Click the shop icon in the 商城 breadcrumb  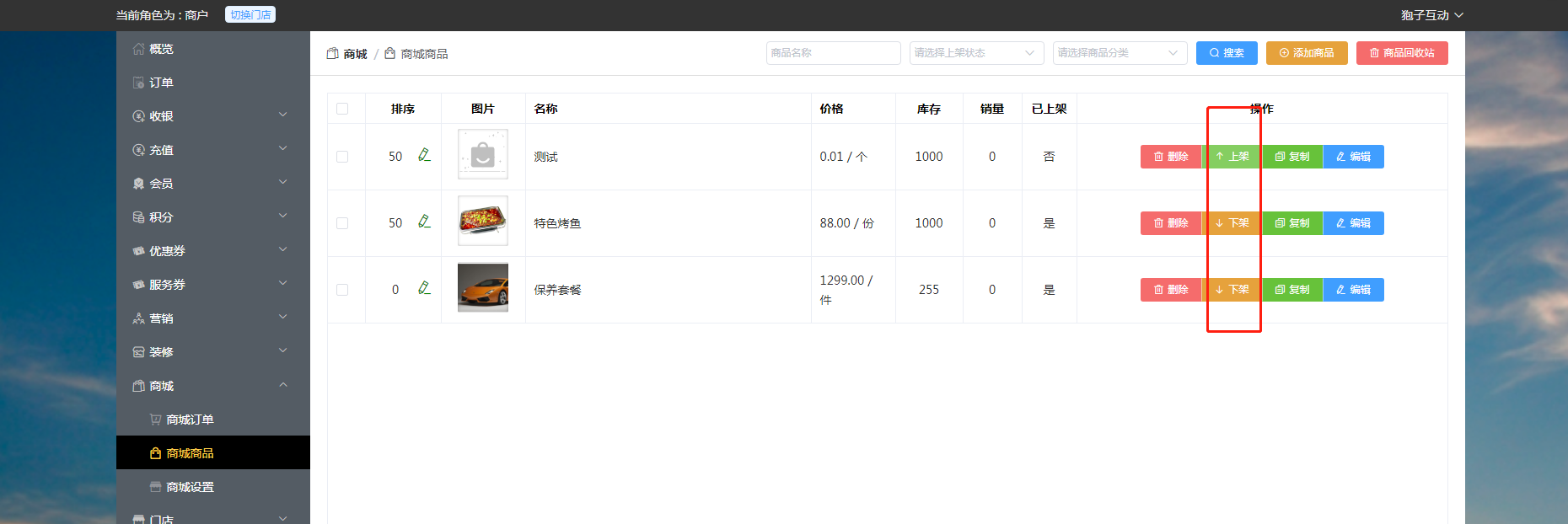click(332, 53)
